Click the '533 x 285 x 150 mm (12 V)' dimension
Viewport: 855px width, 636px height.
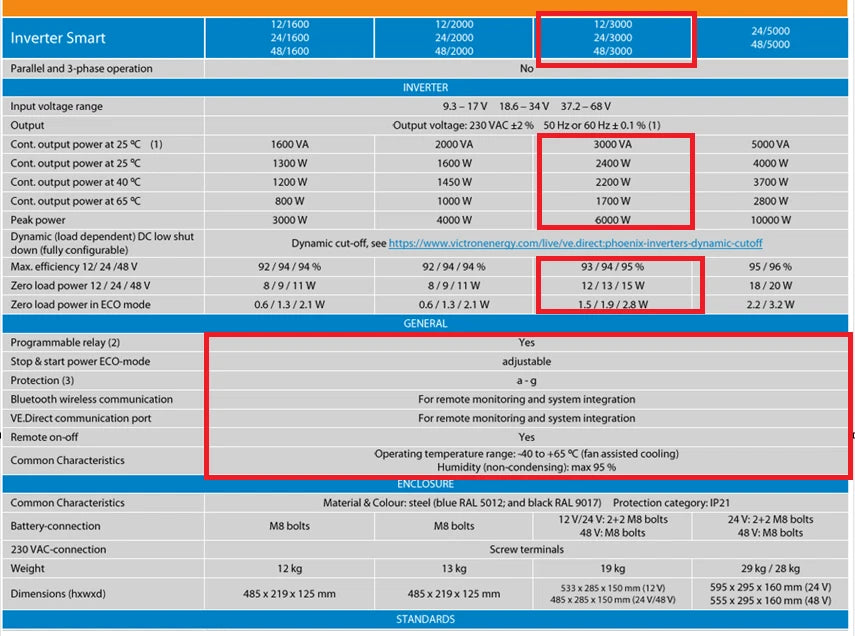[x=613, y=588]
